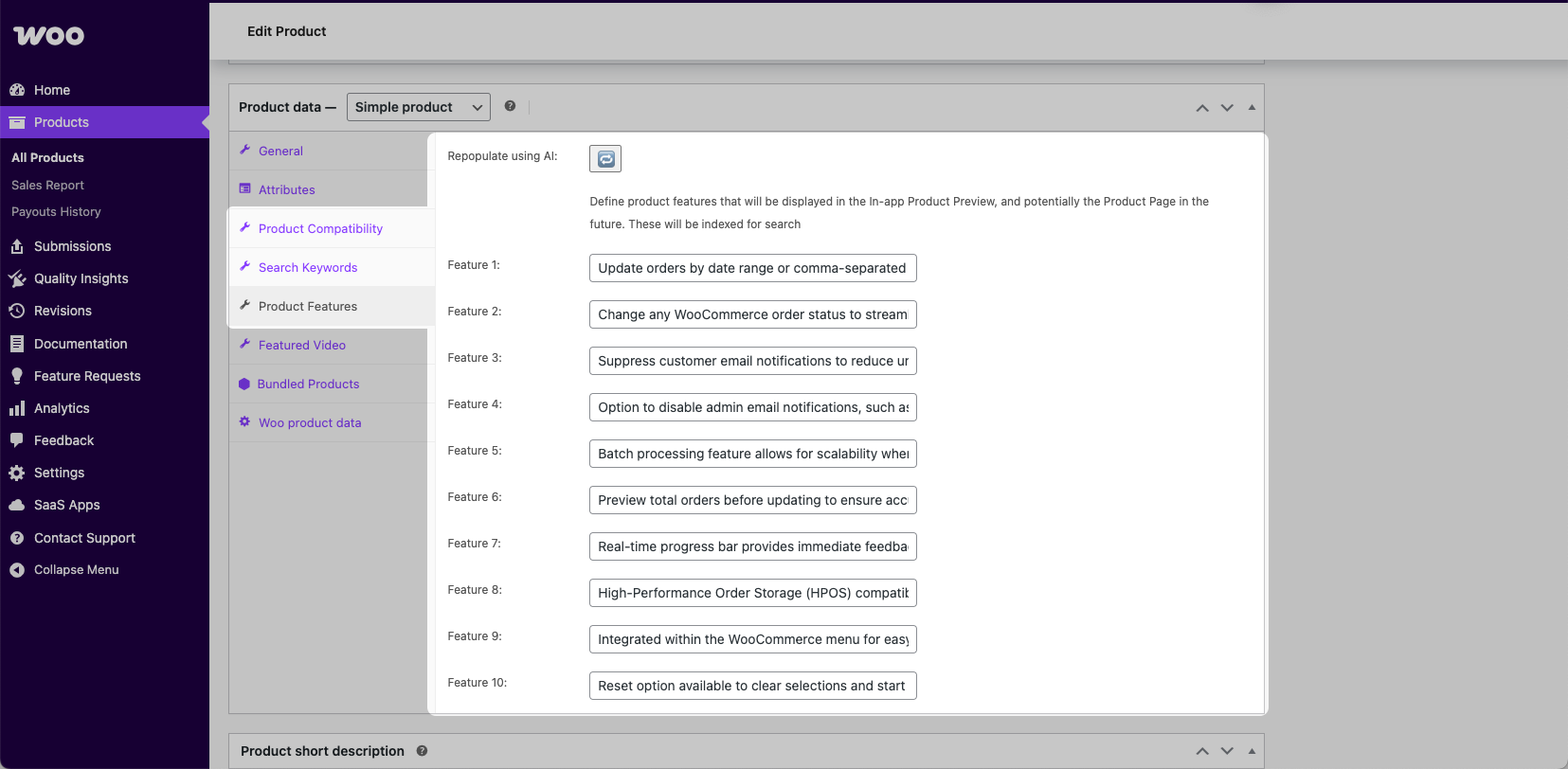
Task: Click the Feature 3 input field
Action: 753,361
